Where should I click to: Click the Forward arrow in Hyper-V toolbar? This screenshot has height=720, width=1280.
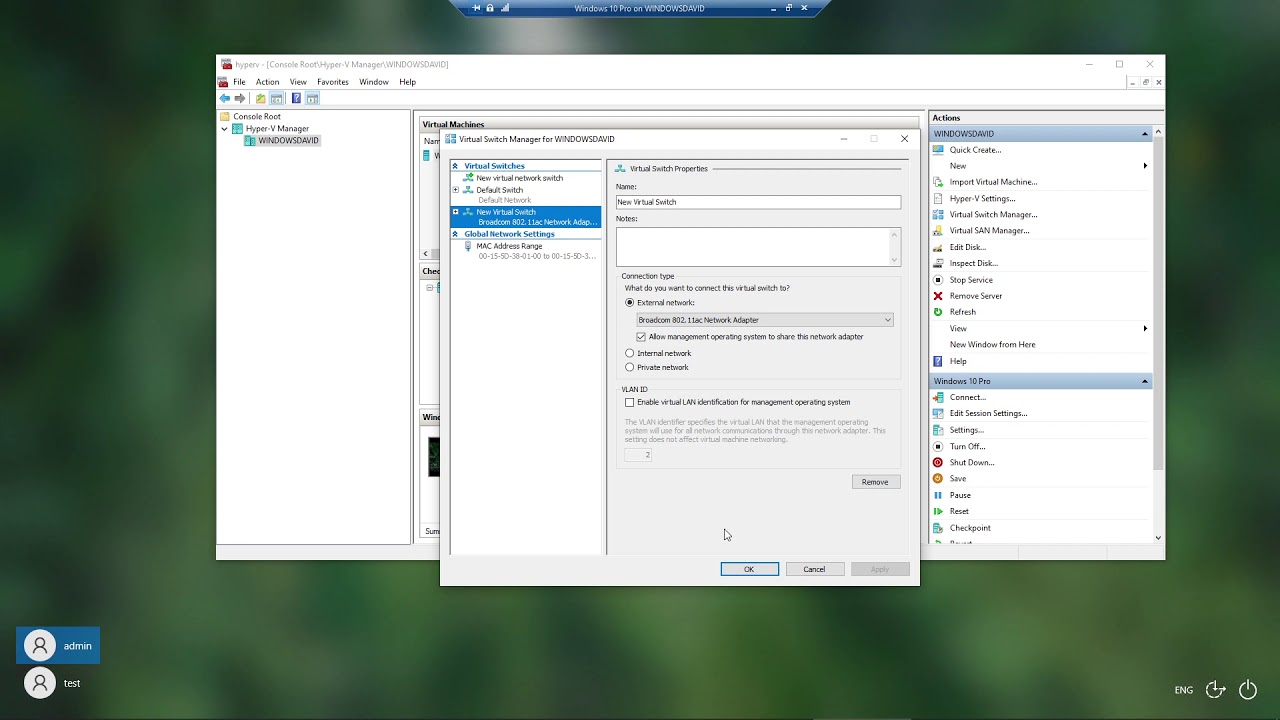(x=240, y=98)
